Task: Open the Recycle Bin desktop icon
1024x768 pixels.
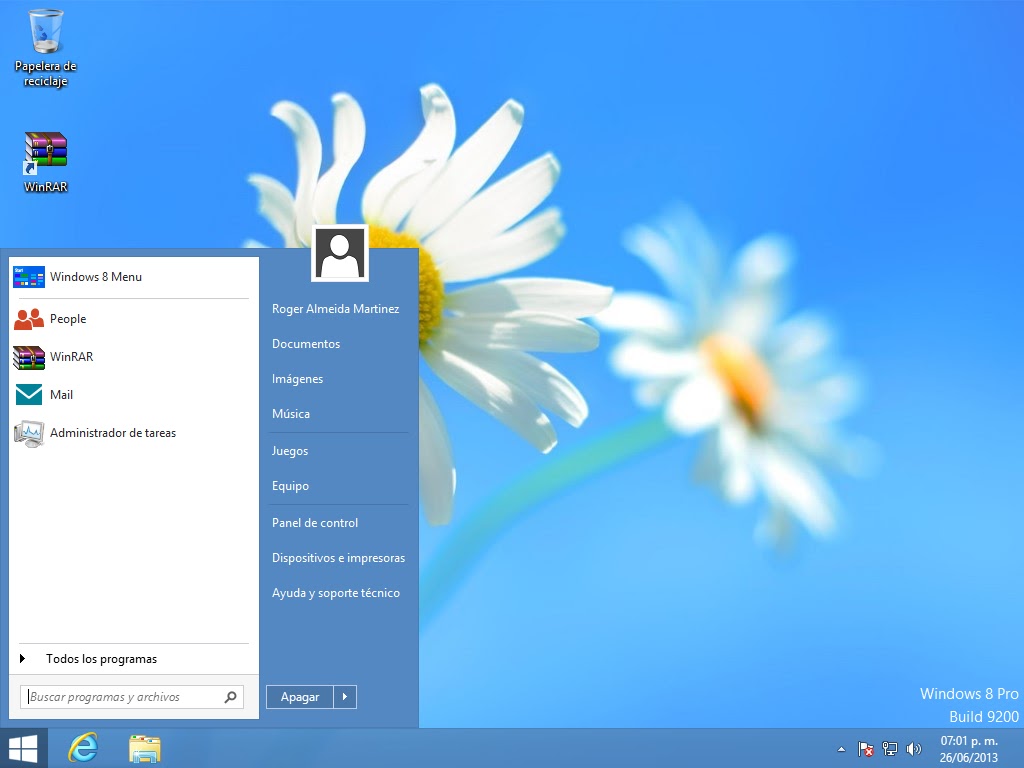Action: [46, 48]
